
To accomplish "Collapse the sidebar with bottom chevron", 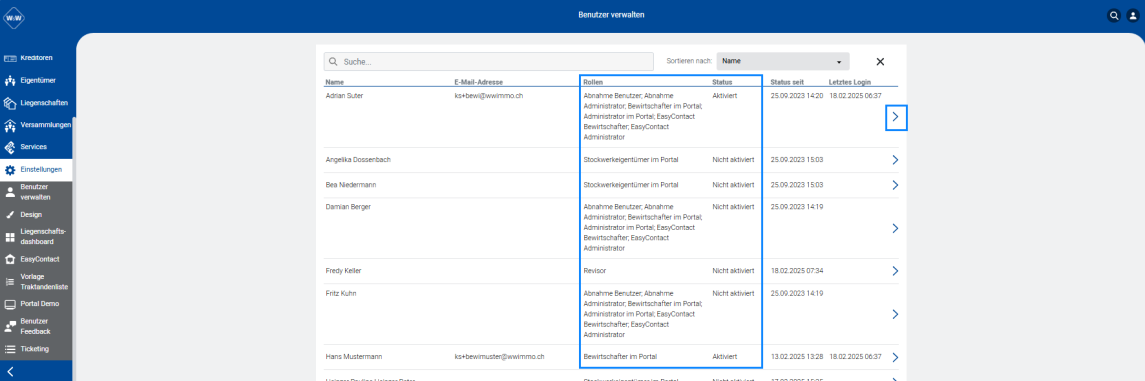I will pyautogui.click(x=10, y=372).
